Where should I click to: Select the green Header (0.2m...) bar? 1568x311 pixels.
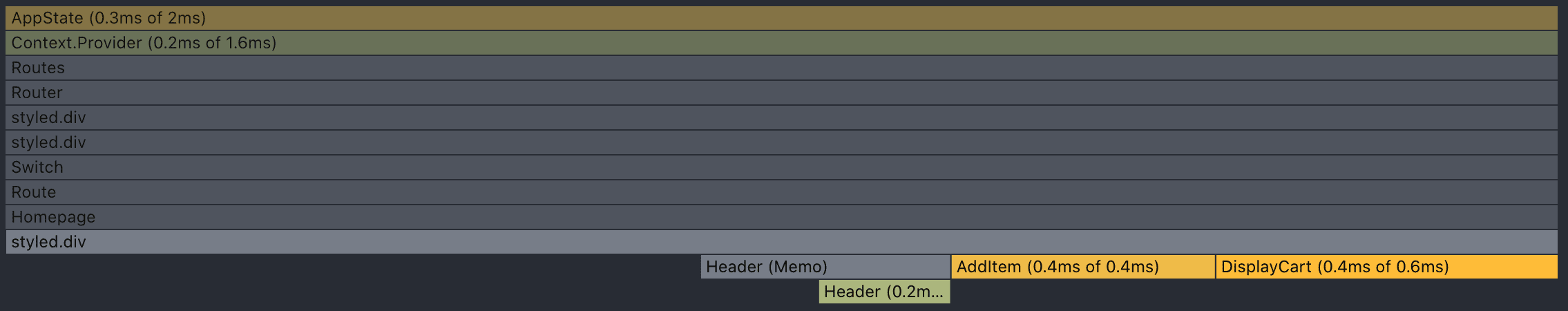click(x=884, y=292)
